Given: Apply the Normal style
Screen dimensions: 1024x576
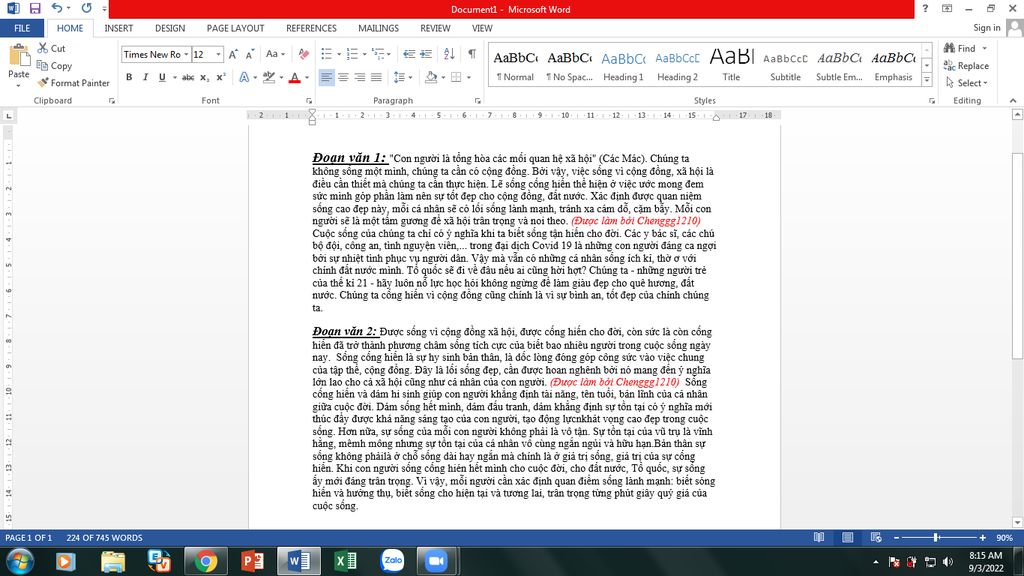Looking at the screenshot, I should tap(515, 65).
